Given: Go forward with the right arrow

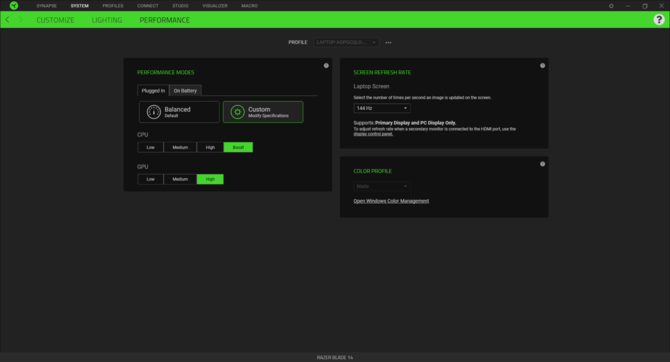Looking at the screenshot, I should [x=20, y=20].
